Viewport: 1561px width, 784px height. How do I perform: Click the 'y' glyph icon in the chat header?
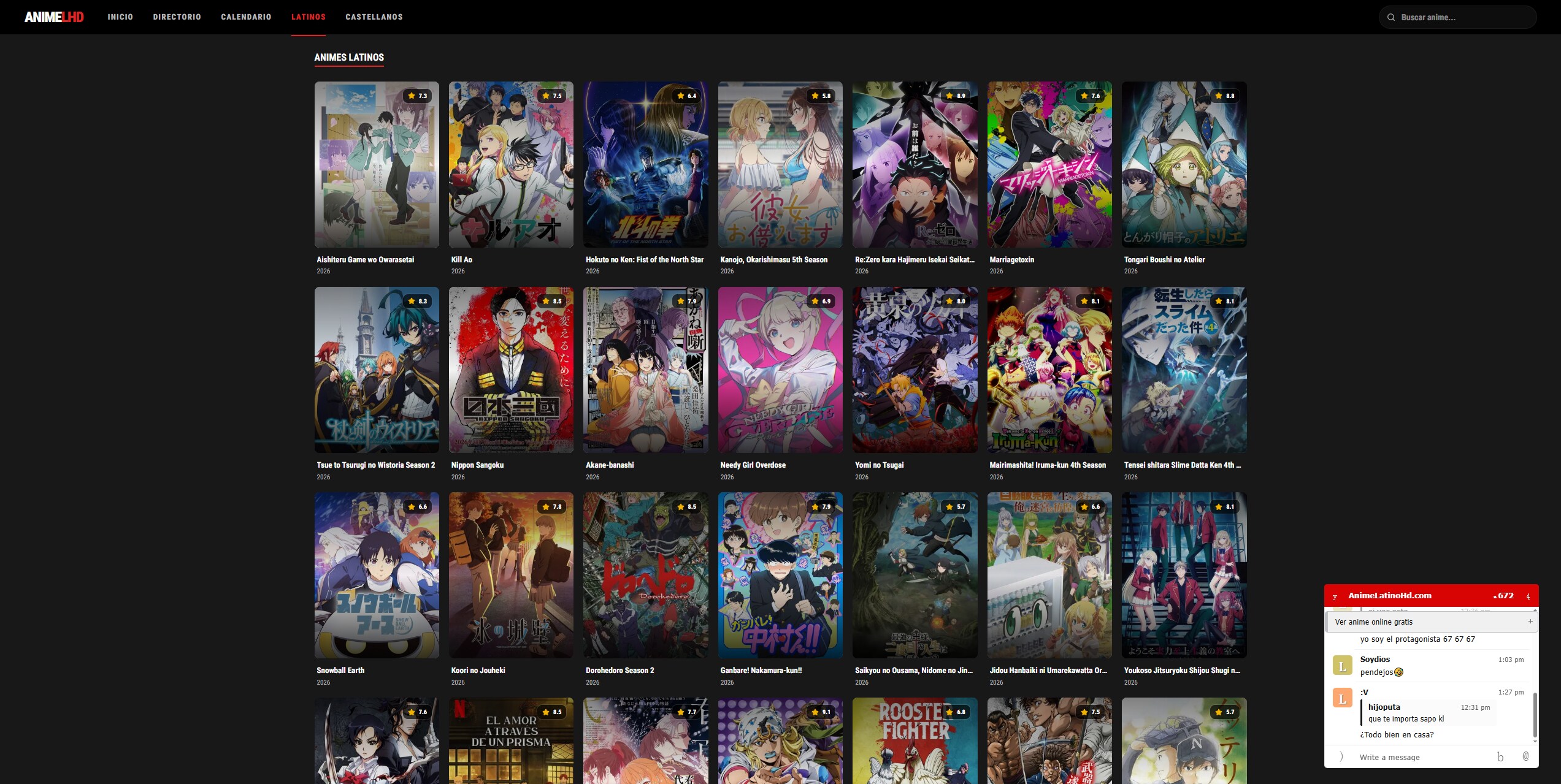tap(1335, 596)
